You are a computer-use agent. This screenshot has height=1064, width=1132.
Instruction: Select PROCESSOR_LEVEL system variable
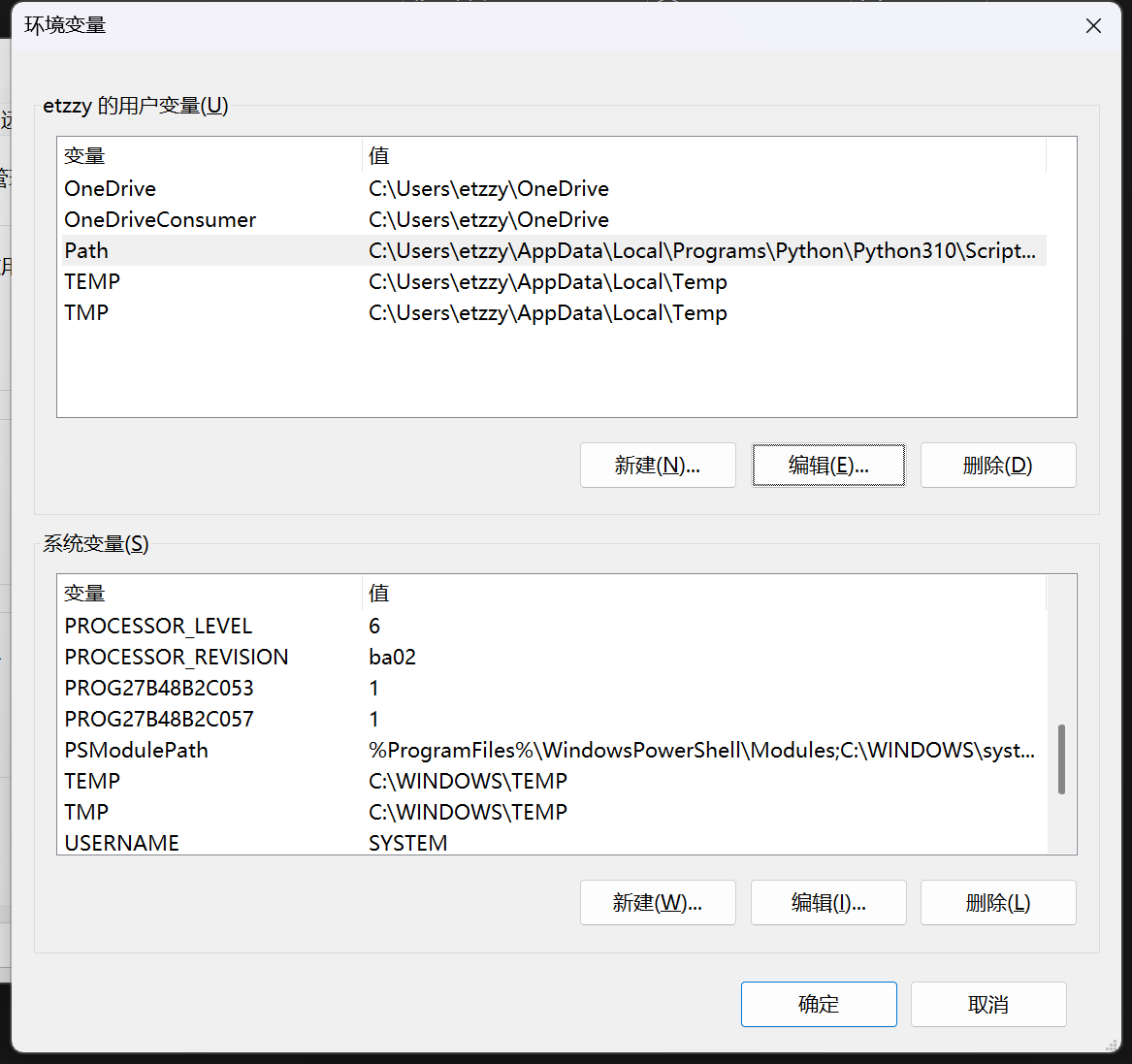pyautogui.click(x=554, y=626)
